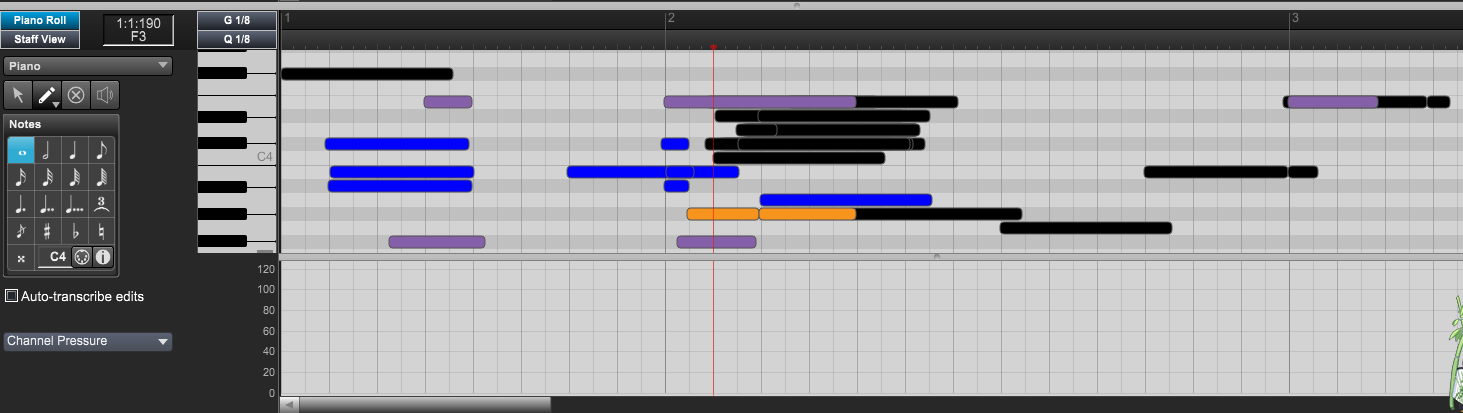Viewport: 1463px width, 413px height.
Task: Switch to the Staff View tab
Action: click(x=40, y=39)
